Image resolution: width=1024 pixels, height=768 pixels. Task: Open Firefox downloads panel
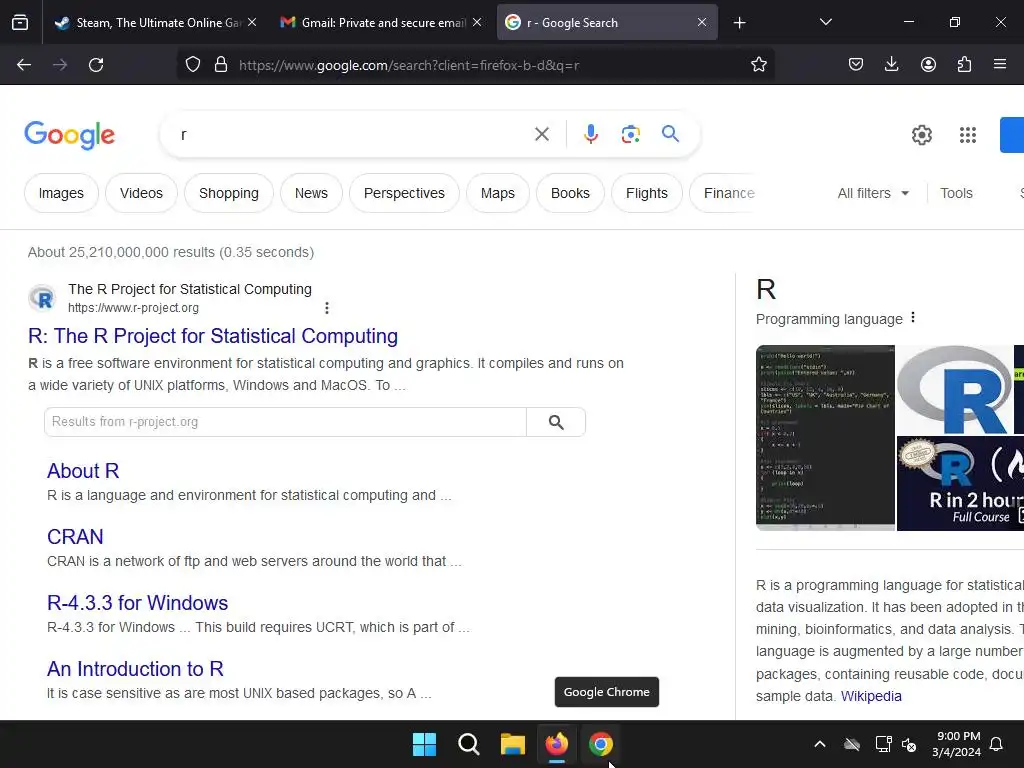click(x=891, y=65)
